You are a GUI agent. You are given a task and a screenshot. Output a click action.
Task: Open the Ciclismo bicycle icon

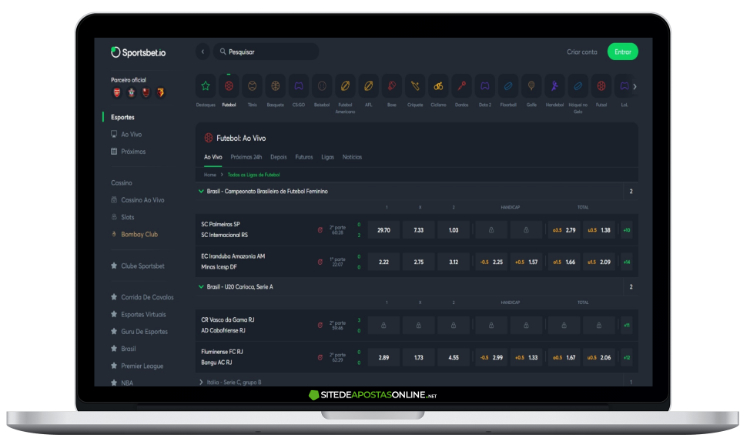(438, 87)
